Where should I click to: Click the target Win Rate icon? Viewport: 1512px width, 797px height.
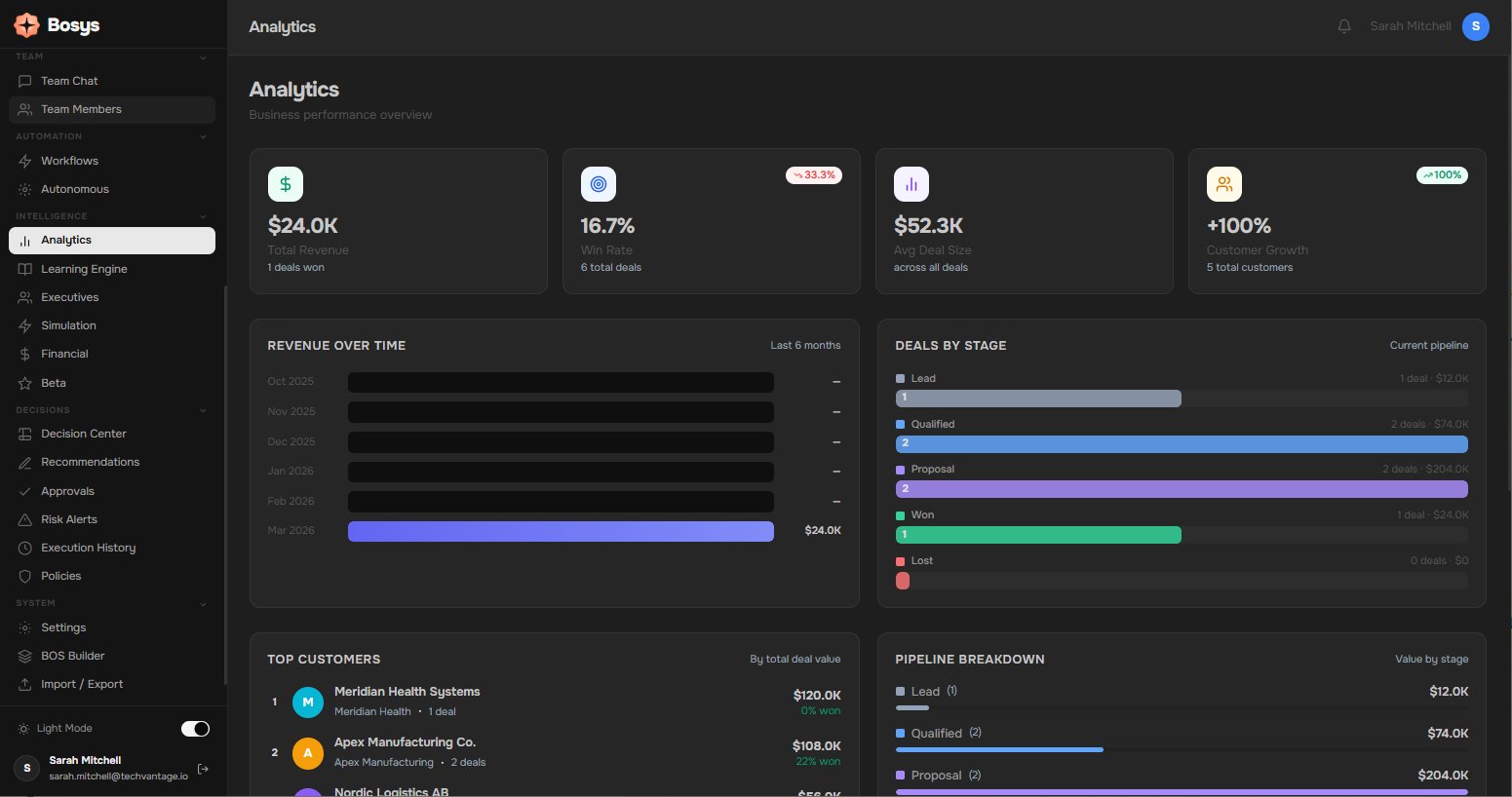(599, 184)
